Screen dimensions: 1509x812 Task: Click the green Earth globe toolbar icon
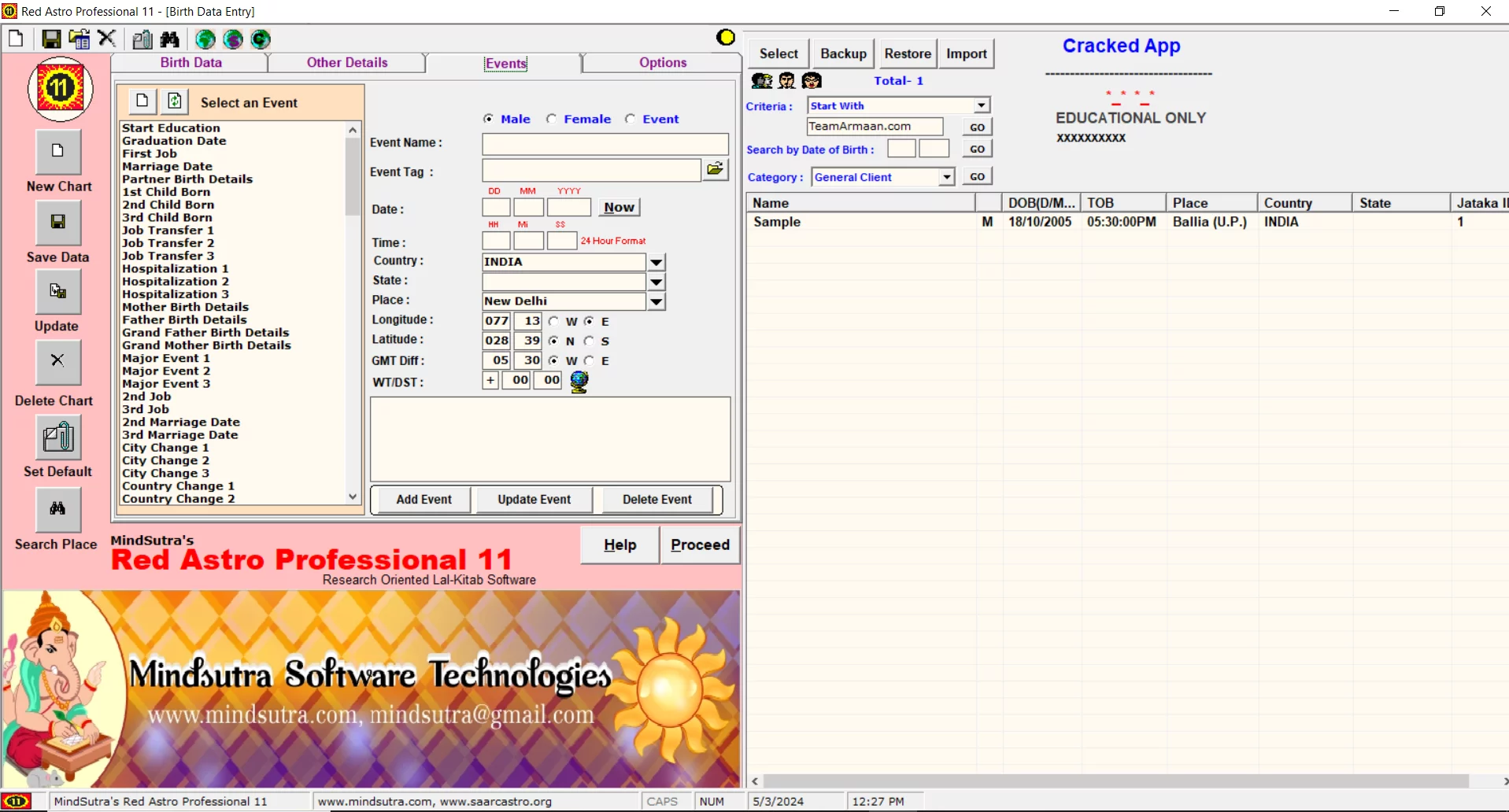coord(205,39)
